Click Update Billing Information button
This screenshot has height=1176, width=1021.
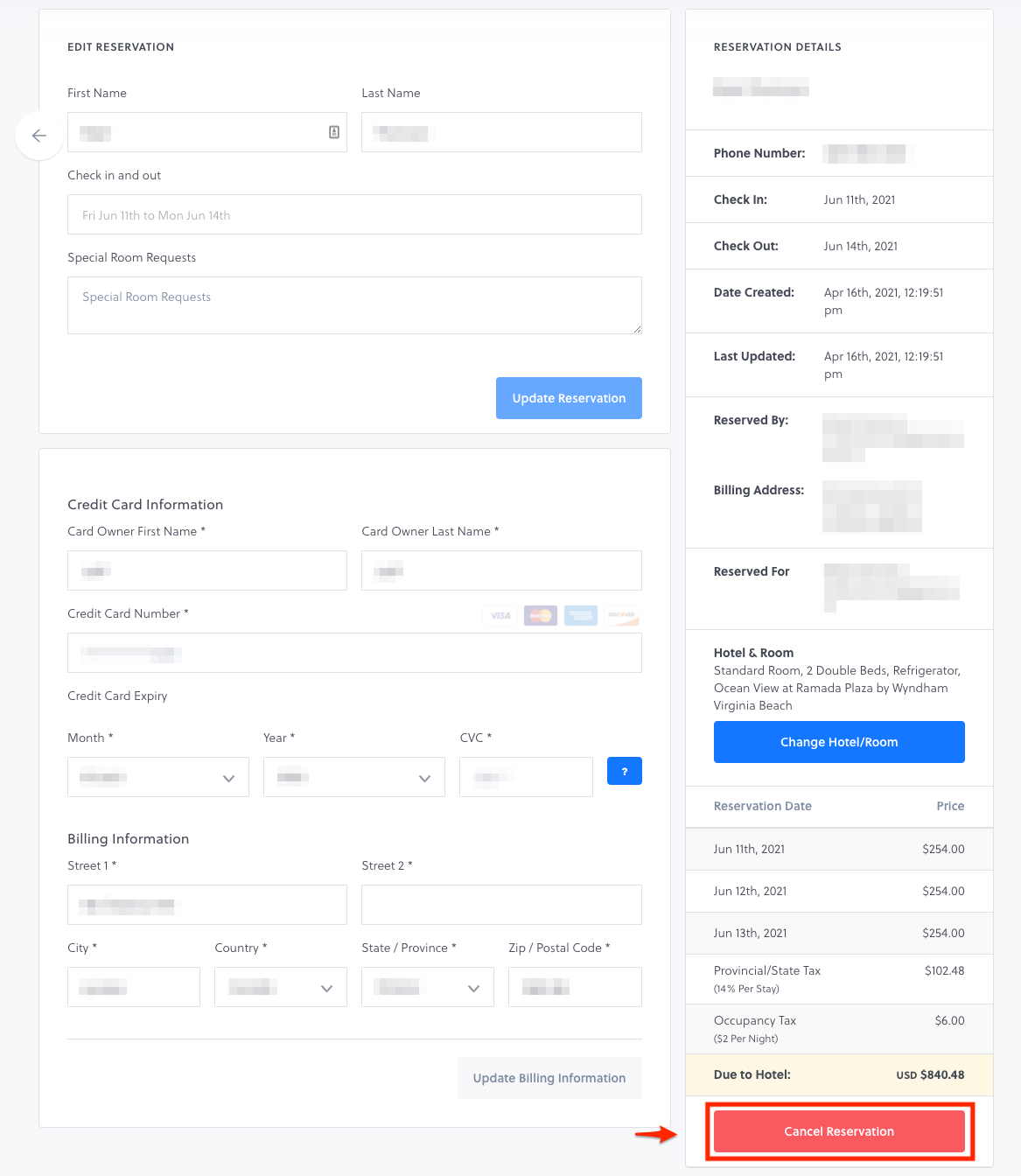[549, 1078]
